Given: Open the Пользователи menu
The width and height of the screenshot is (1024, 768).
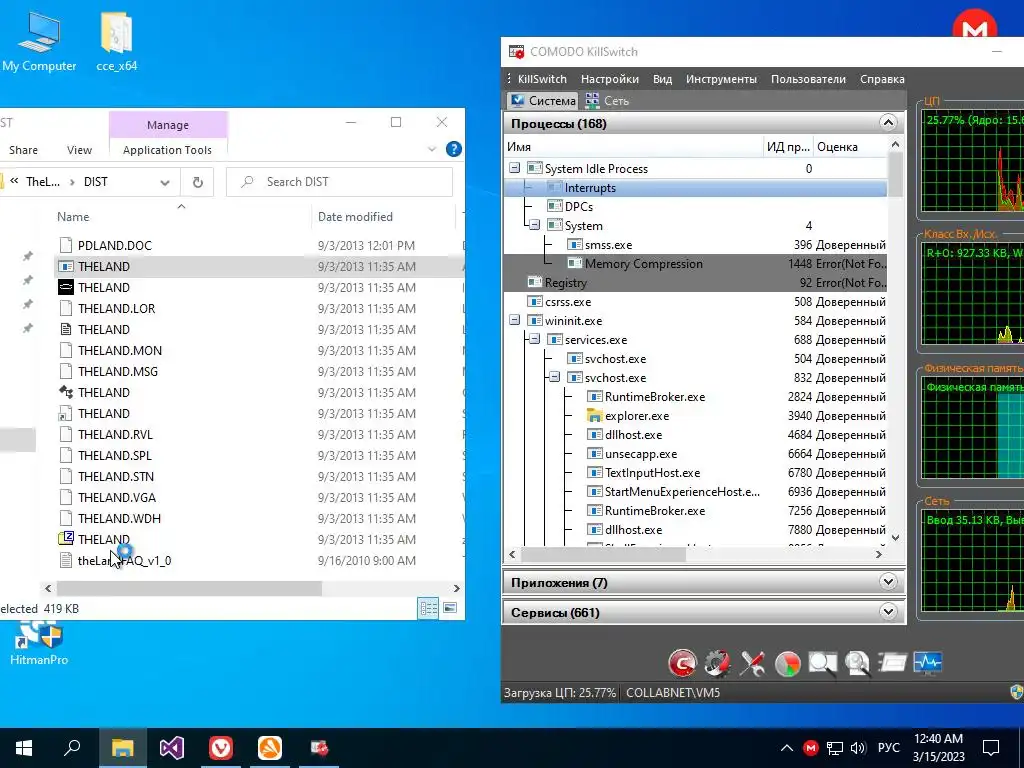Looking at the screenshot, I should [x=808, y=79].
